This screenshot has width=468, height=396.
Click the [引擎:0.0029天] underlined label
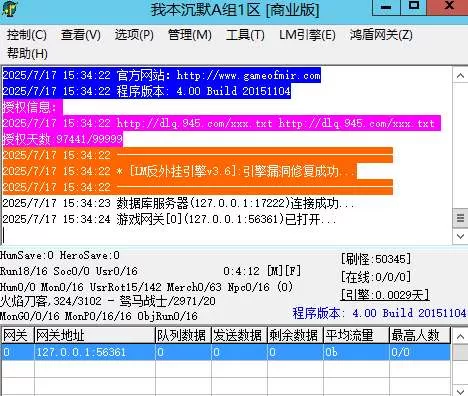tap(385, 295)
